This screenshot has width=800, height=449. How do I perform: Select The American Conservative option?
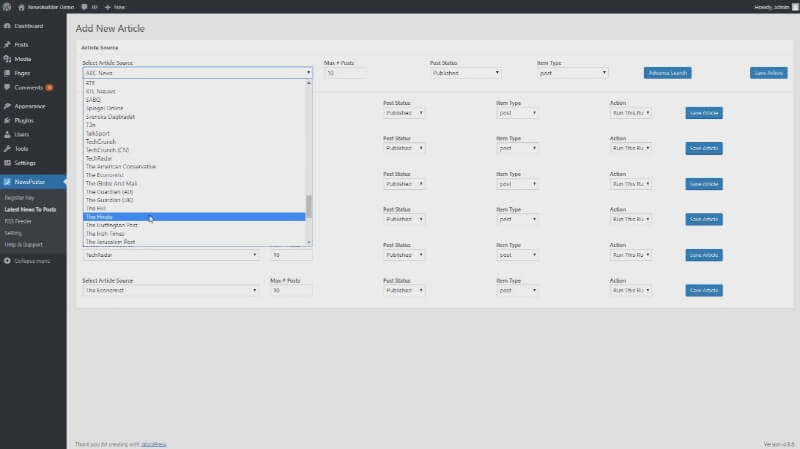[x=194, y=166]
